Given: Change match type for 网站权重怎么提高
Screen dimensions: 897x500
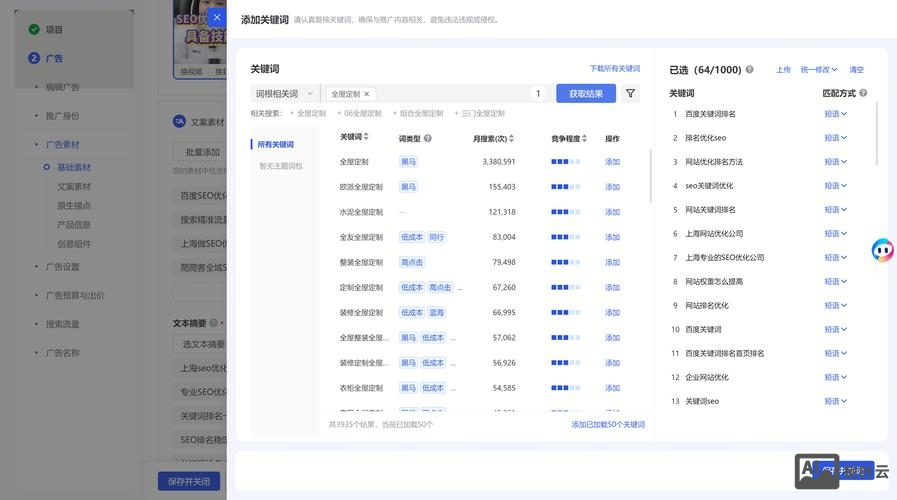Looking at the screenshot, I should click(835, 281).
